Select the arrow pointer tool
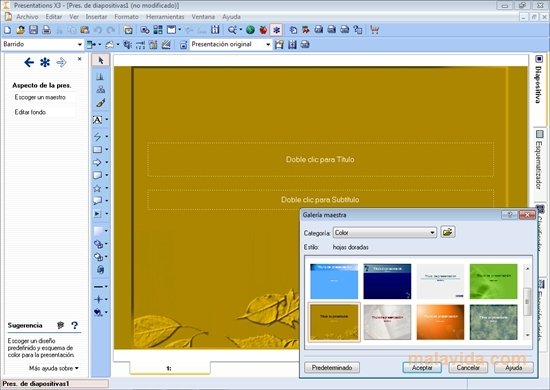 (x=101, y=61)
